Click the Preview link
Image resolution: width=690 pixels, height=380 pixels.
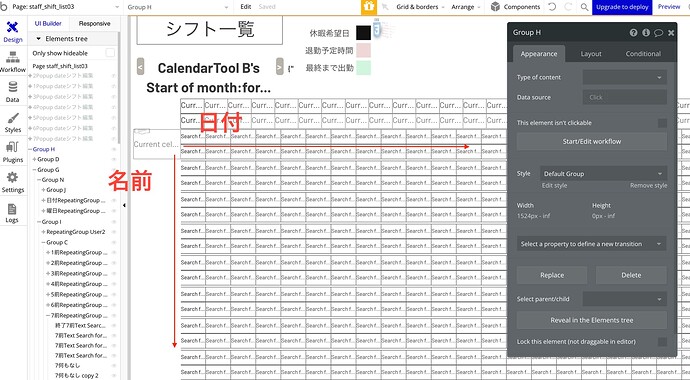669,7
